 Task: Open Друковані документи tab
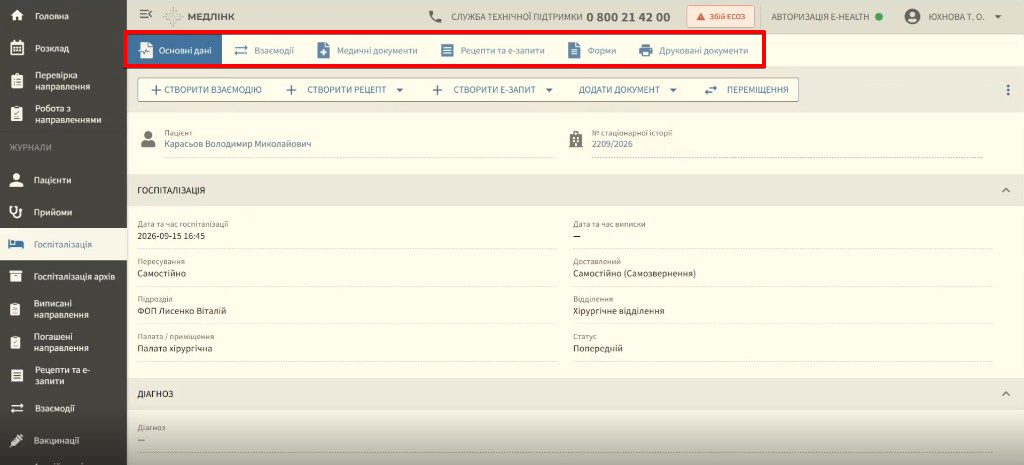coord(694,50)
